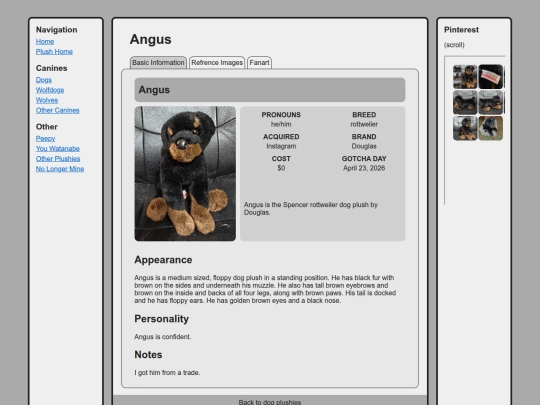Screen dimensions: 540x405
Task: Open the Dogs category link
Action: (44, 80)
